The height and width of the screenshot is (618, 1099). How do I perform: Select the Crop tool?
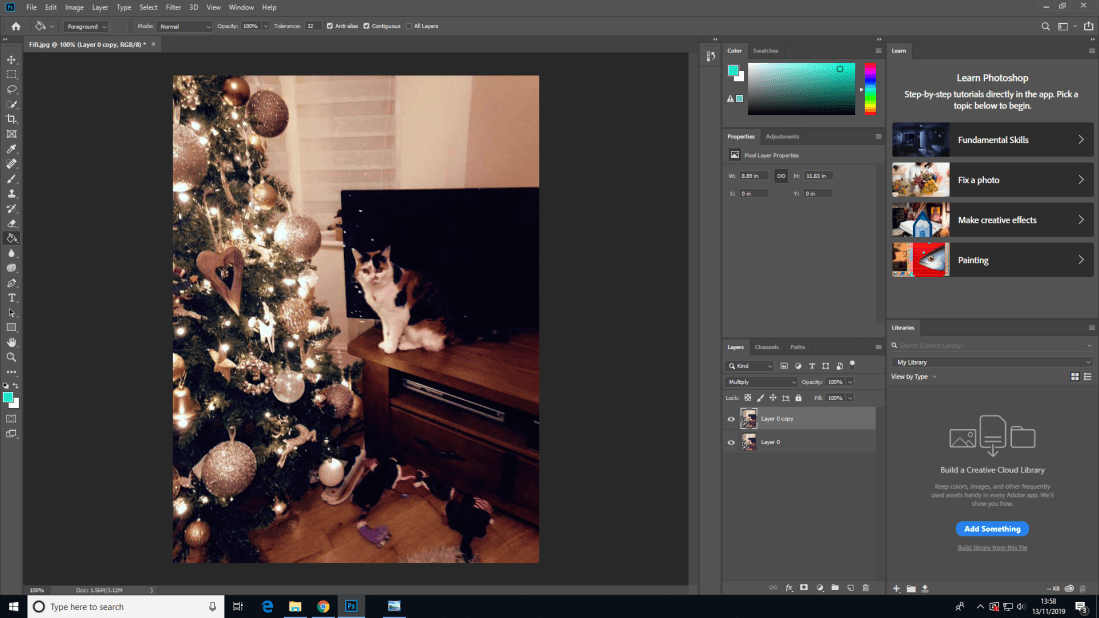pos(12,119)
